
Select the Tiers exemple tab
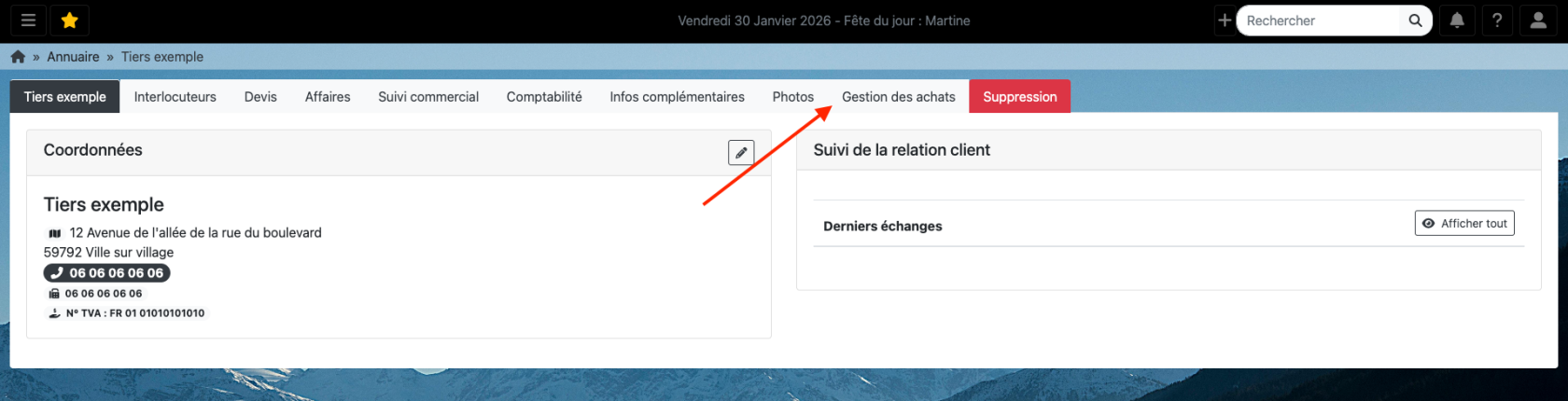65,97
